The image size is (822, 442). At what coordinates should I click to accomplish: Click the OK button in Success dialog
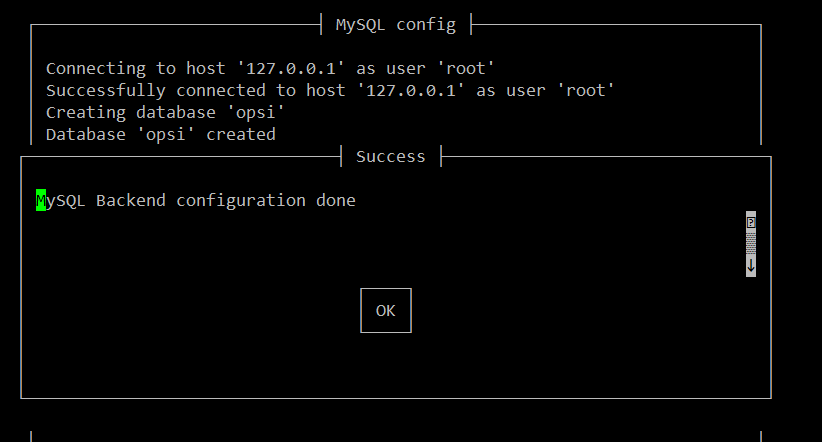coord(386,310)
